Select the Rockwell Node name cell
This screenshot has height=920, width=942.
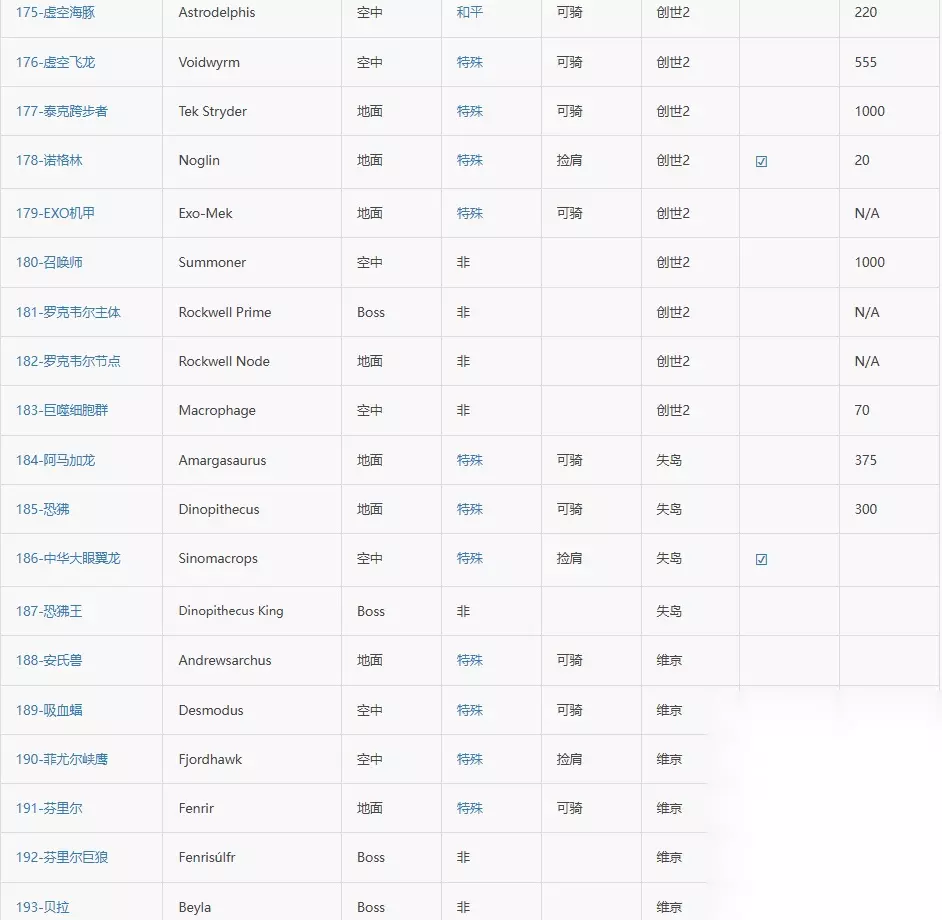pyautogui.click(x=252, y=361)
